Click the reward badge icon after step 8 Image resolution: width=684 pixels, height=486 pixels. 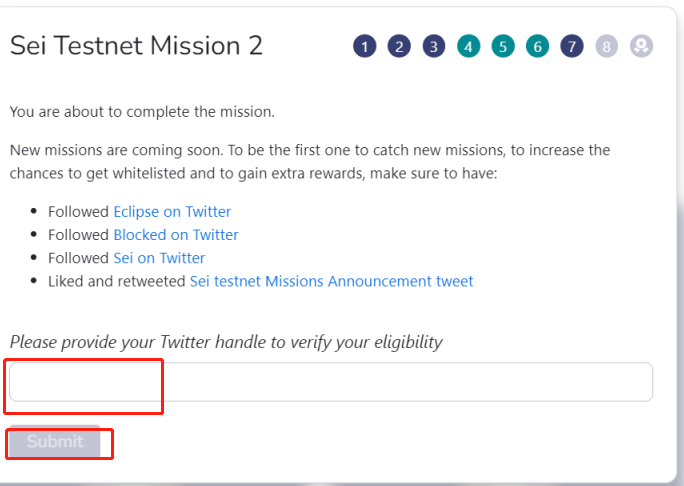(x=641, y=46)
